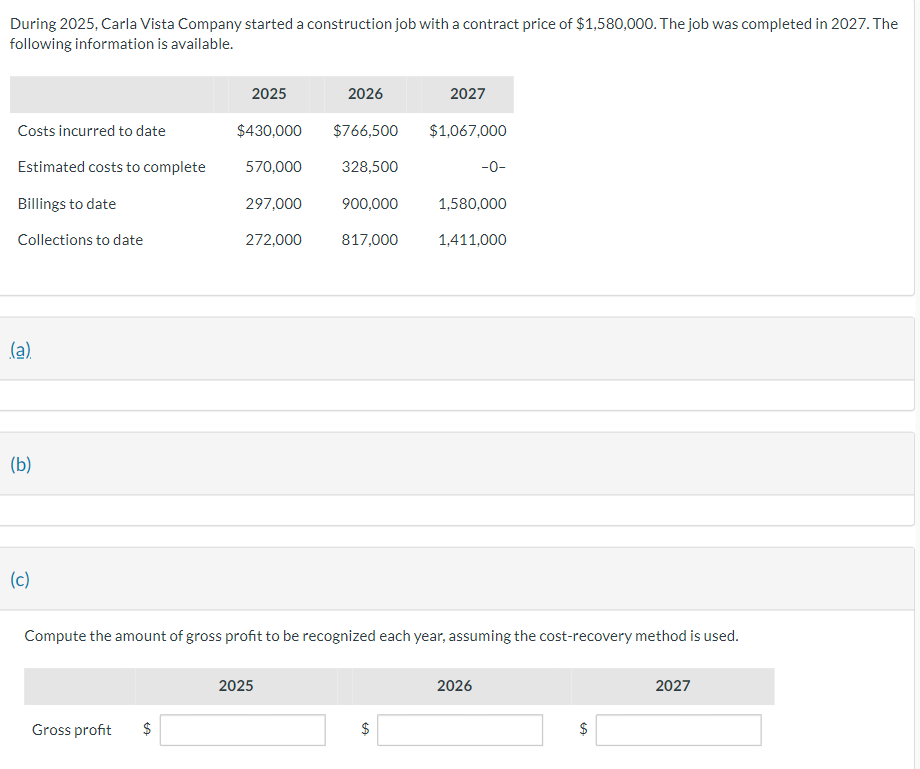Select the 2026 column header in data table
Screen dimensions: 920x769
coord(365,94)
